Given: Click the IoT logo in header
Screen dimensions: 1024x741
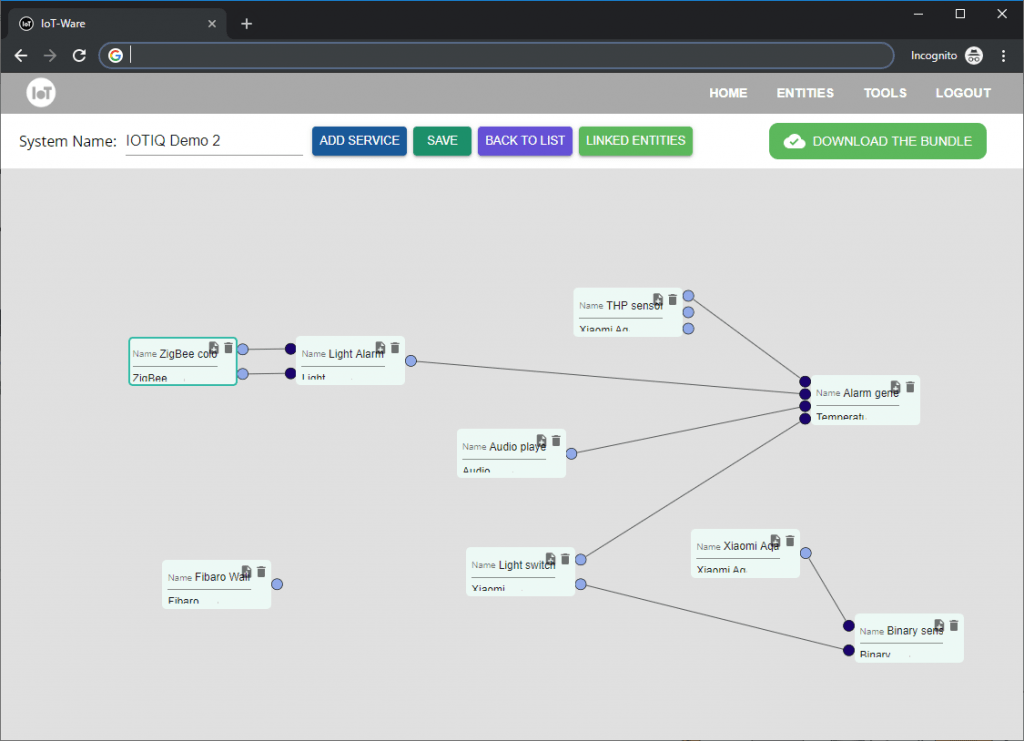Looking at the screenshot, I should [41, 93].
